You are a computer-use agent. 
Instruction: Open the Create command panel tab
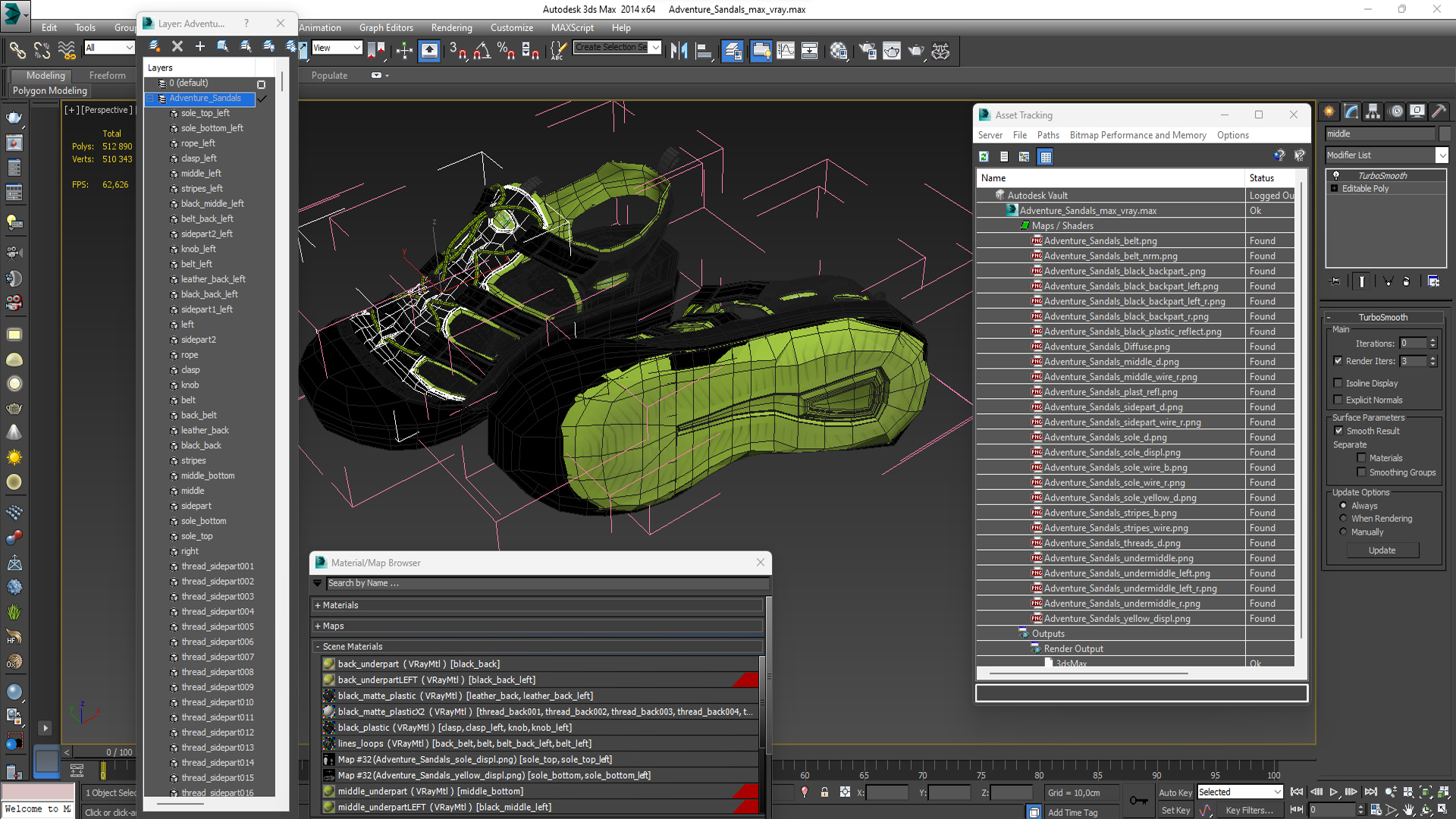click(1329, 111)
